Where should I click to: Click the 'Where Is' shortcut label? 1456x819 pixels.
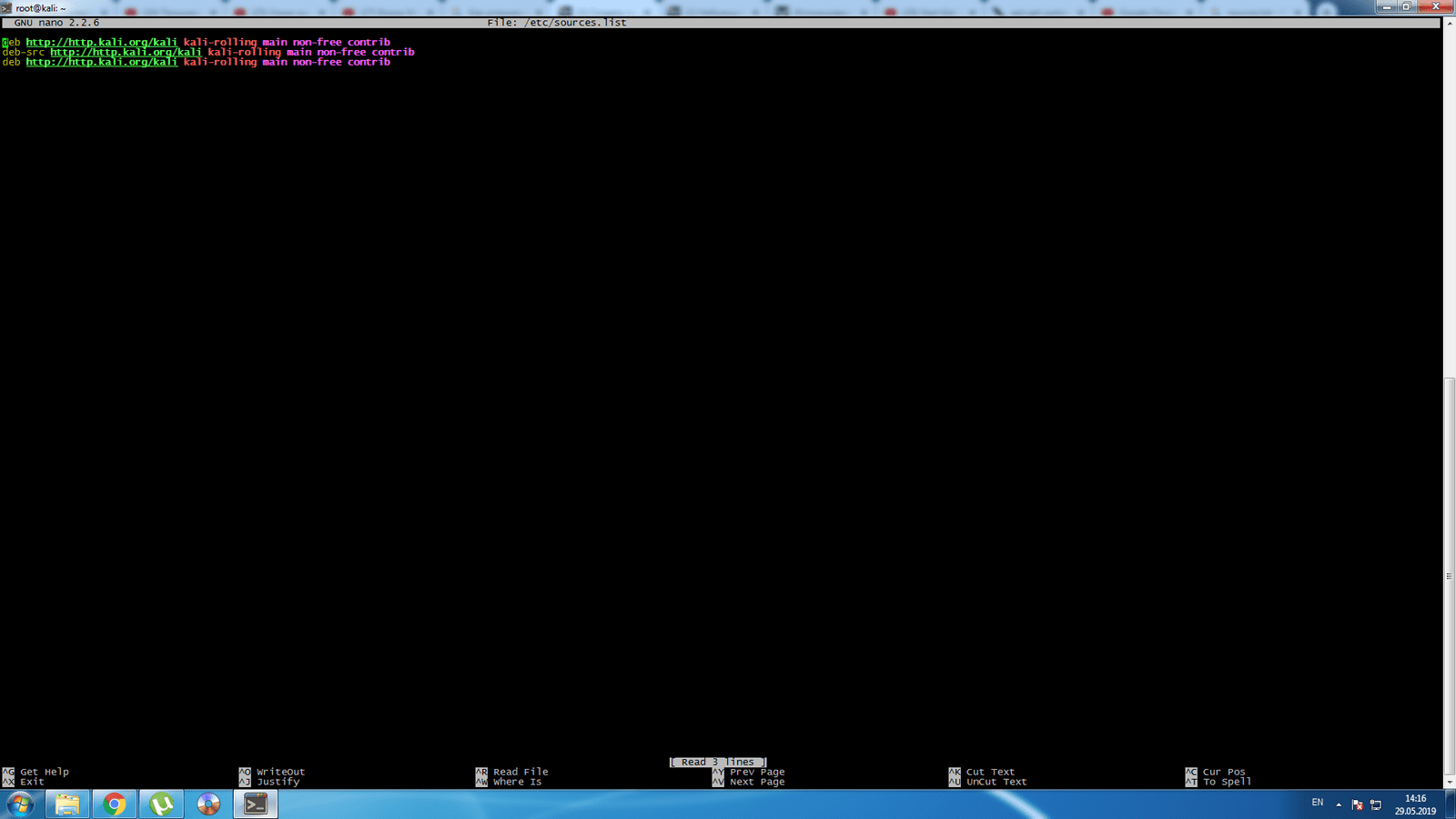(x=518, y=782)
